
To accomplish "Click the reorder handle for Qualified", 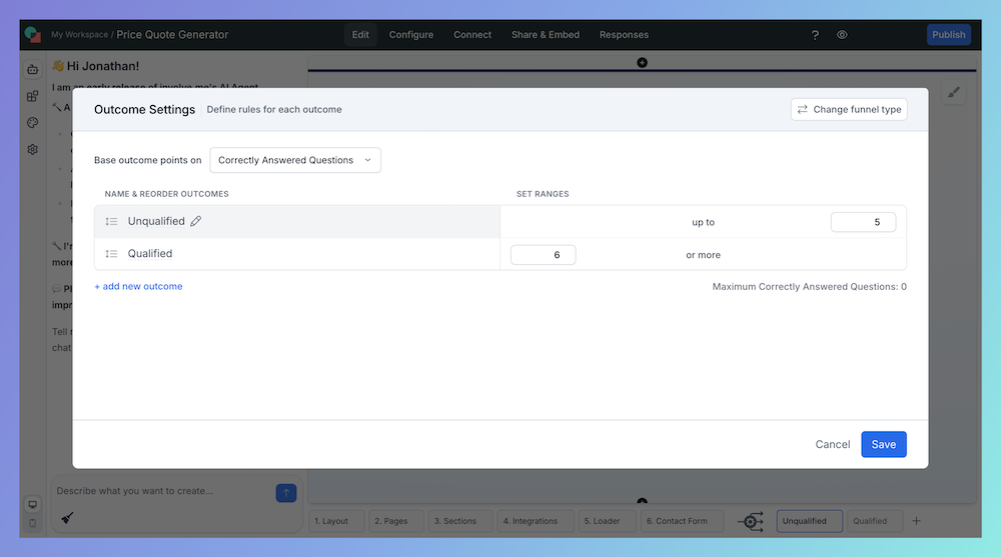I will [x=111, y=254].
